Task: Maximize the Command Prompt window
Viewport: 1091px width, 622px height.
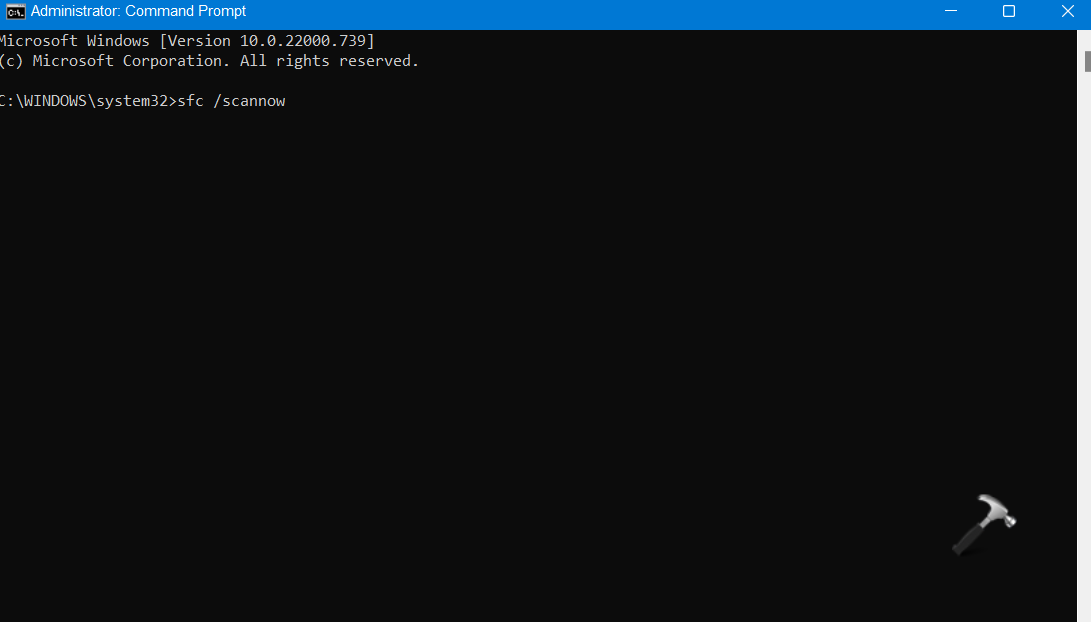Action: [x=1008, y=11]
